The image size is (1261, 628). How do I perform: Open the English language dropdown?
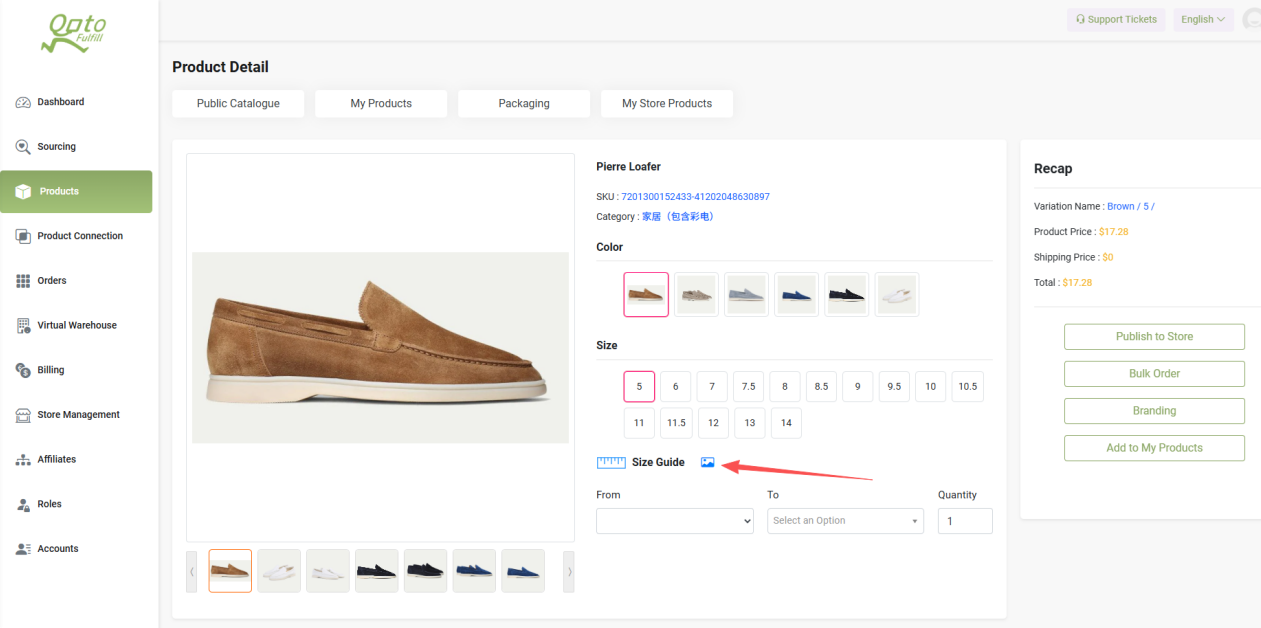(x=1202, y=20)
